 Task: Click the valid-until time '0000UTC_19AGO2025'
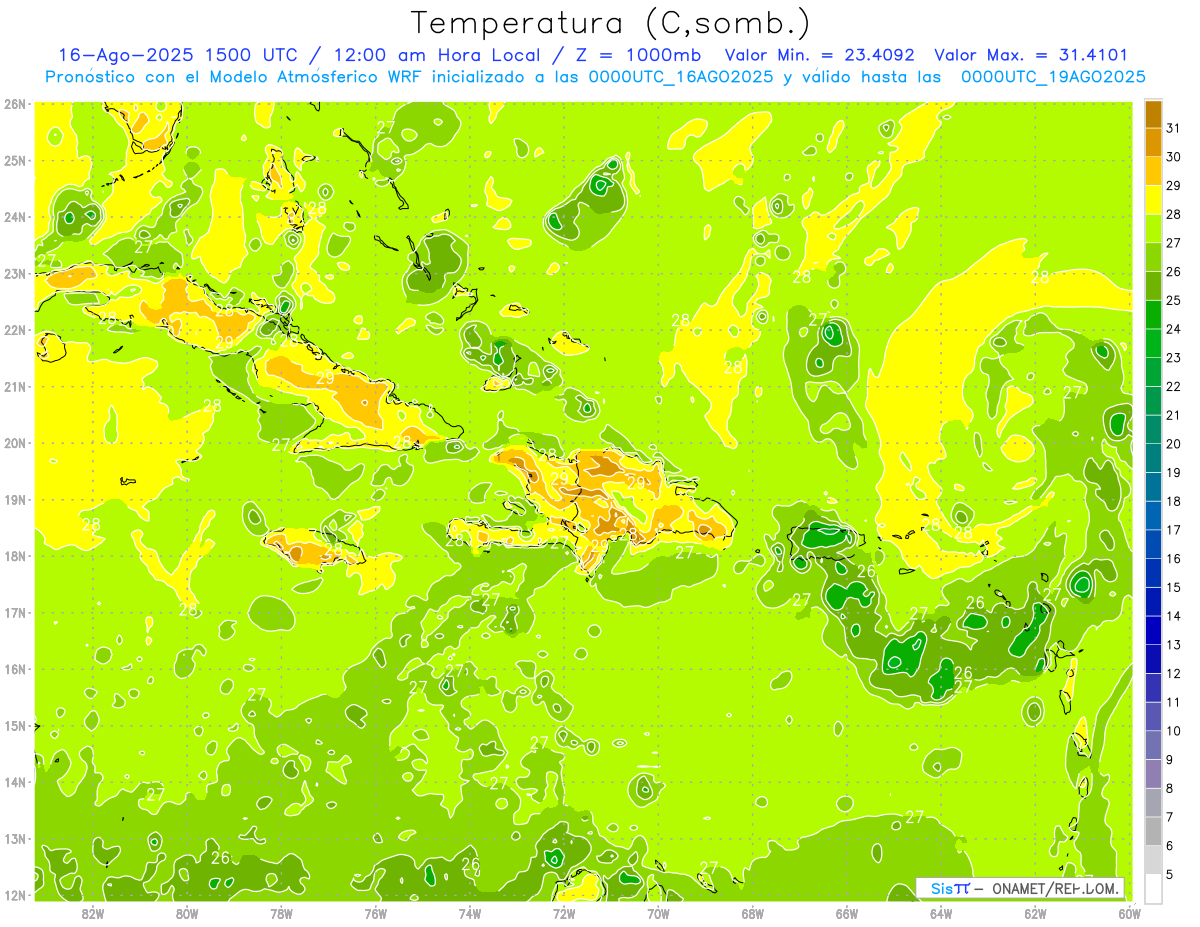tap(1053, 77)
